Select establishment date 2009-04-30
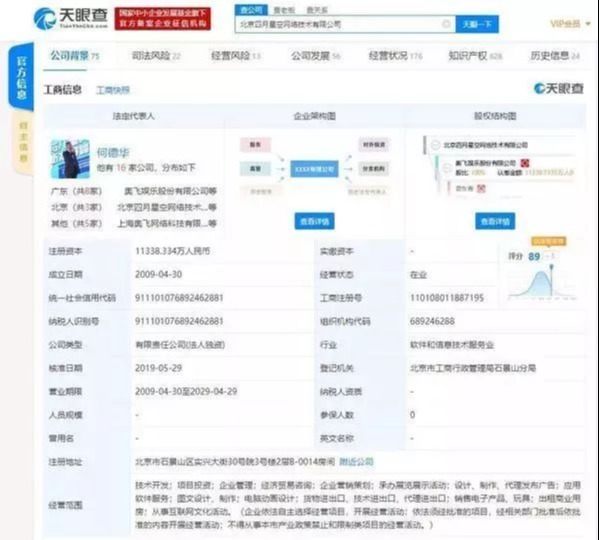Screen dimensions: 599x540 [159, 275]
